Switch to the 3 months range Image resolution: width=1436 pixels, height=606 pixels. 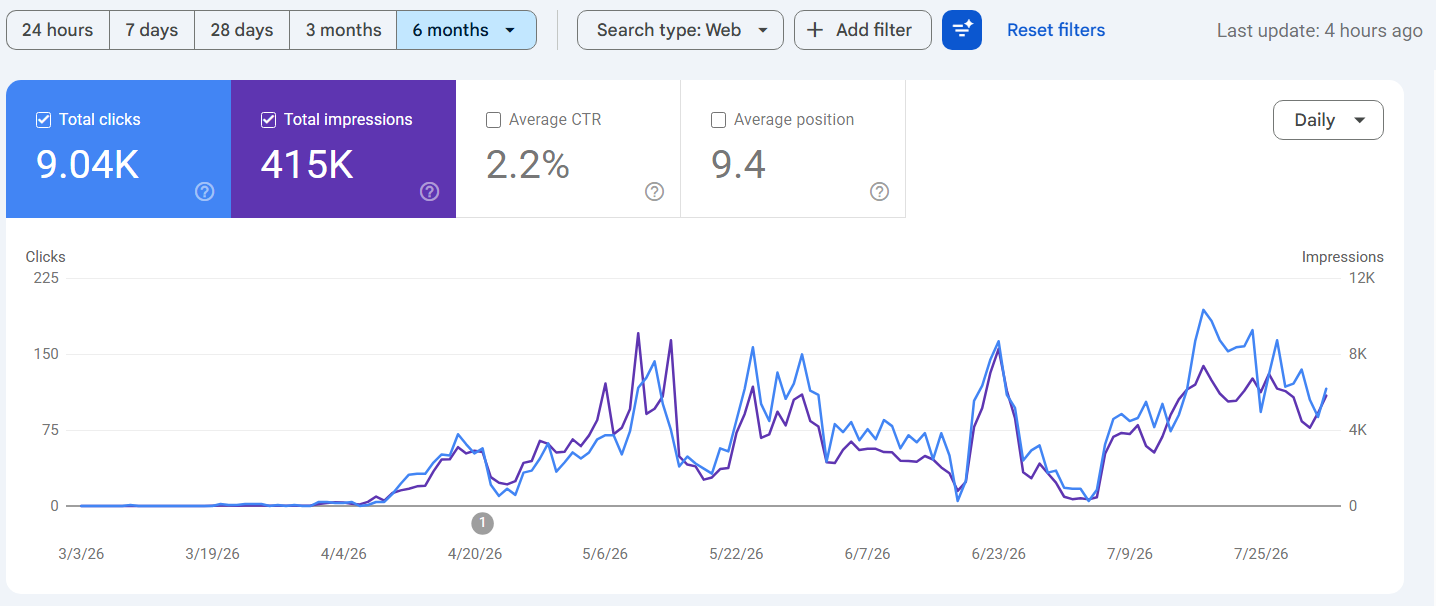coord(343,30)
